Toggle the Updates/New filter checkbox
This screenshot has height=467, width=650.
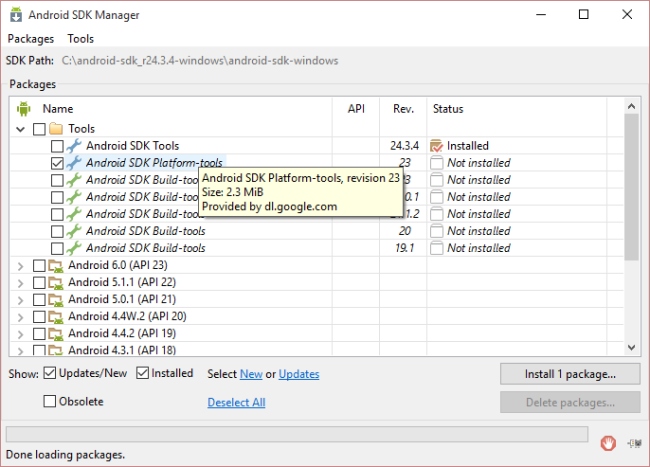point(50,373)
